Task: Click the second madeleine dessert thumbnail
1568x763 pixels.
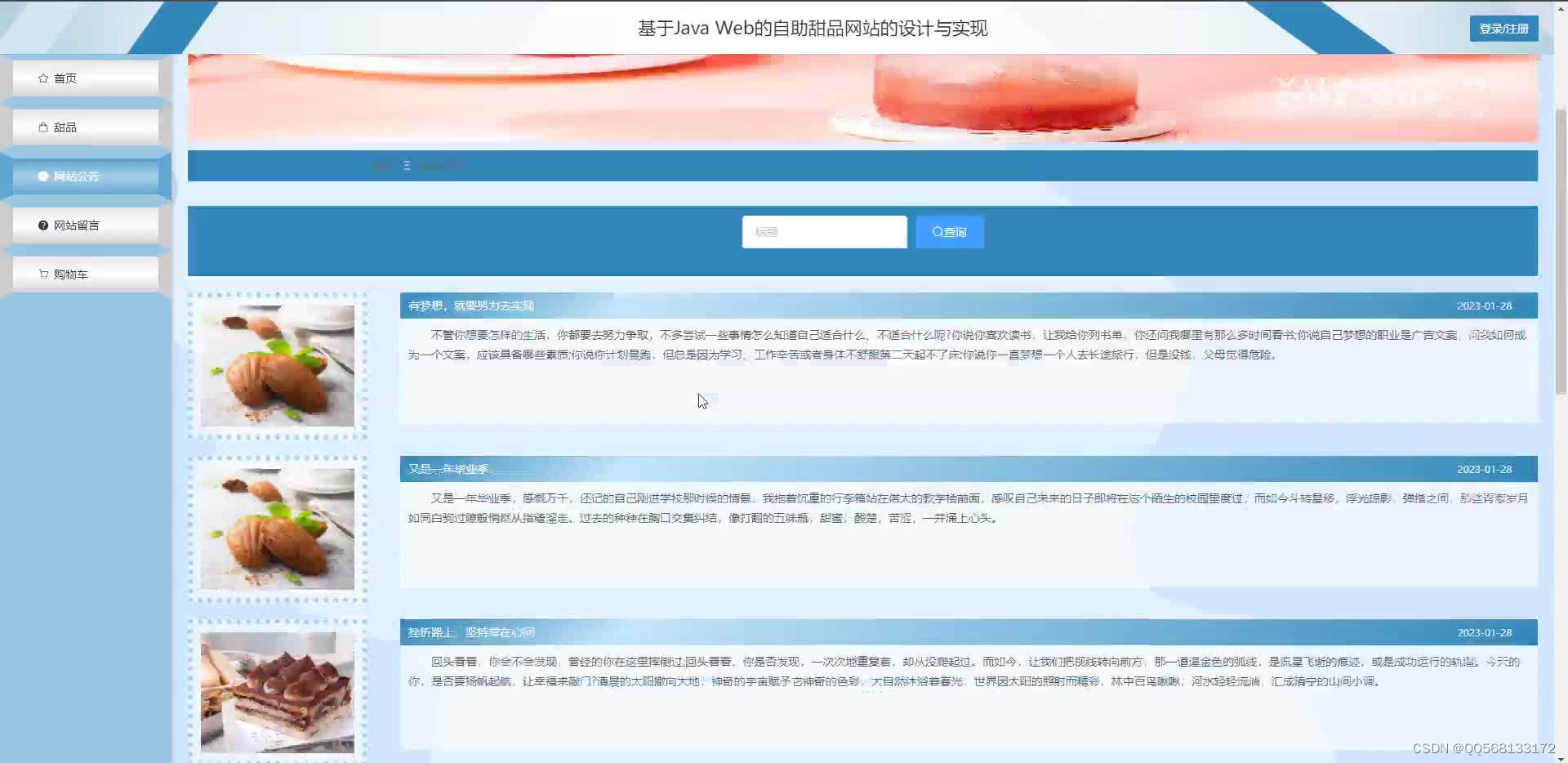Action: (278, 529)
